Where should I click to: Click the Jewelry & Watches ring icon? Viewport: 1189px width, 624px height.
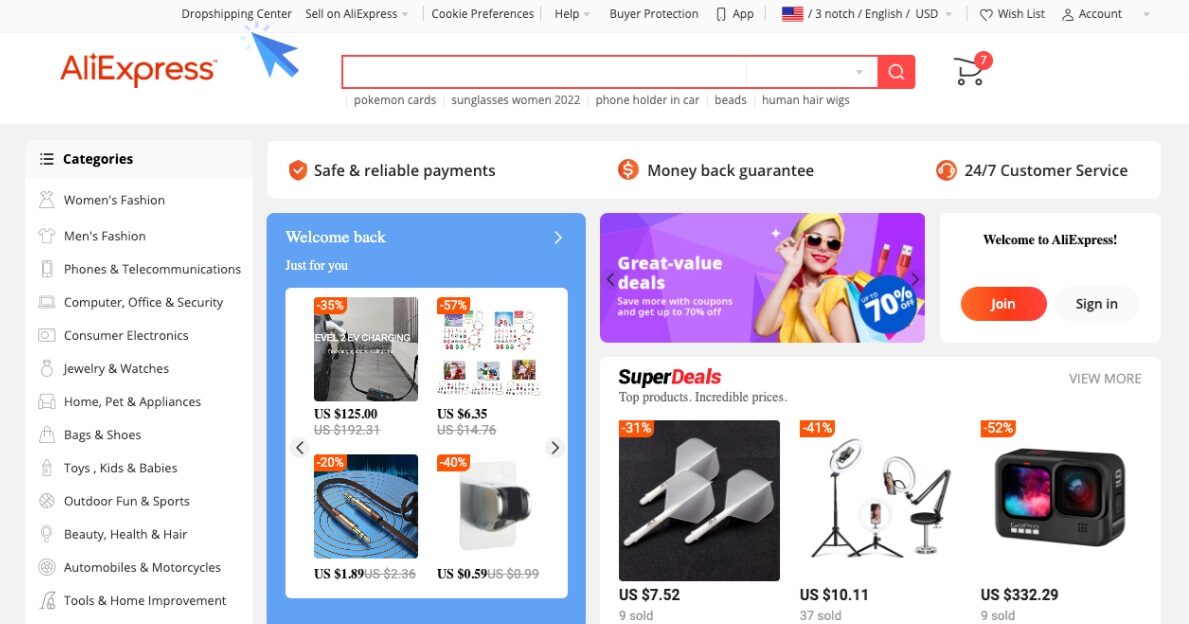tap(47, 368)
